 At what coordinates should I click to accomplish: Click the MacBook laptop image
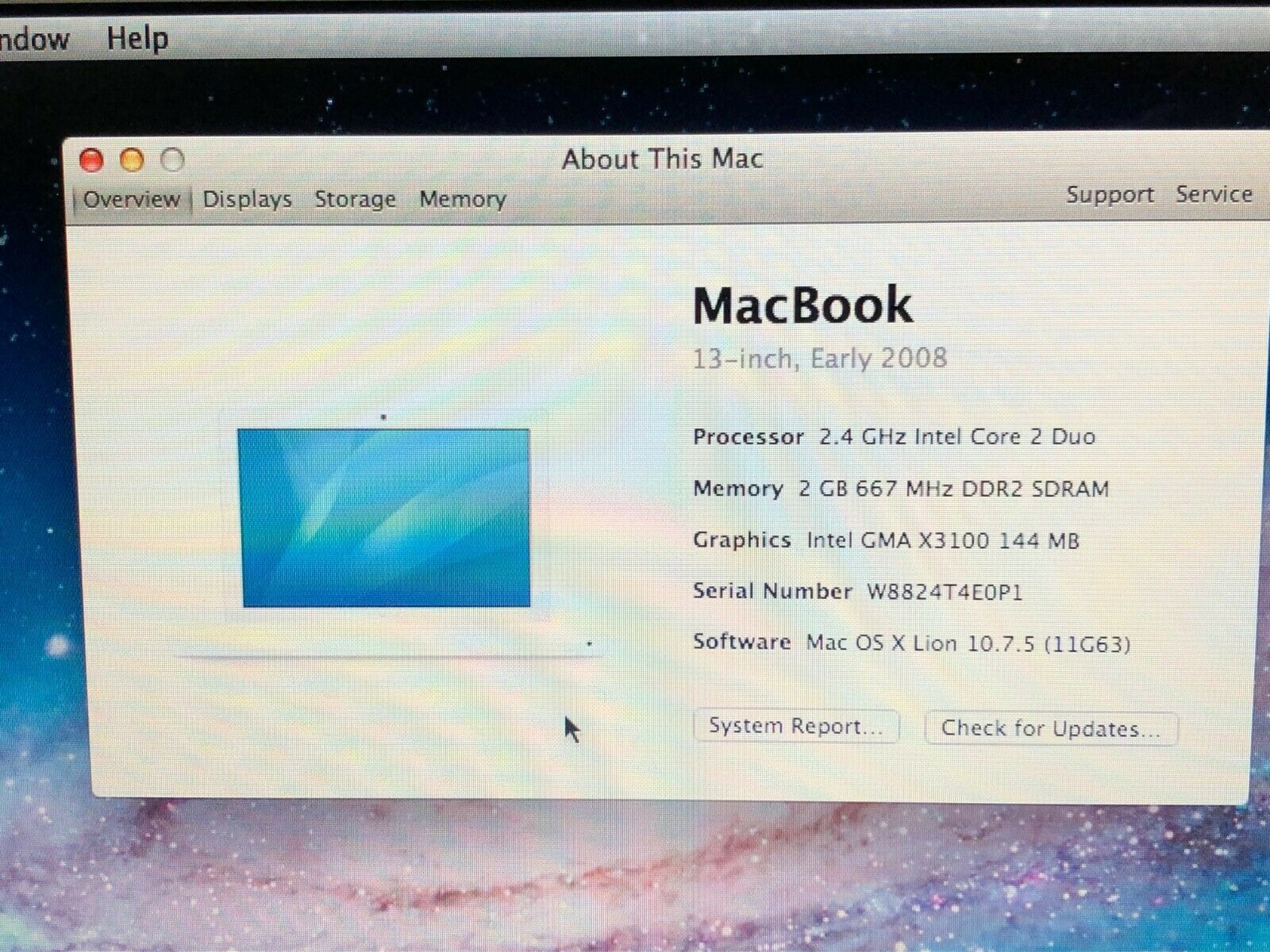click(385, 534)
